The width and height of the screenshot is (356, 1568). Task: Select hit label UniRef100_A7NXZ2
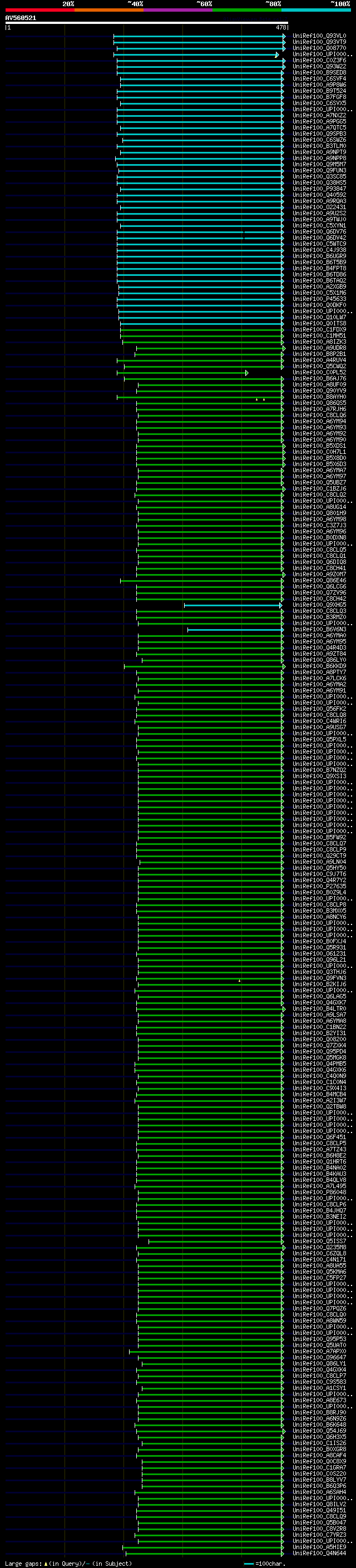pos(319,115)
